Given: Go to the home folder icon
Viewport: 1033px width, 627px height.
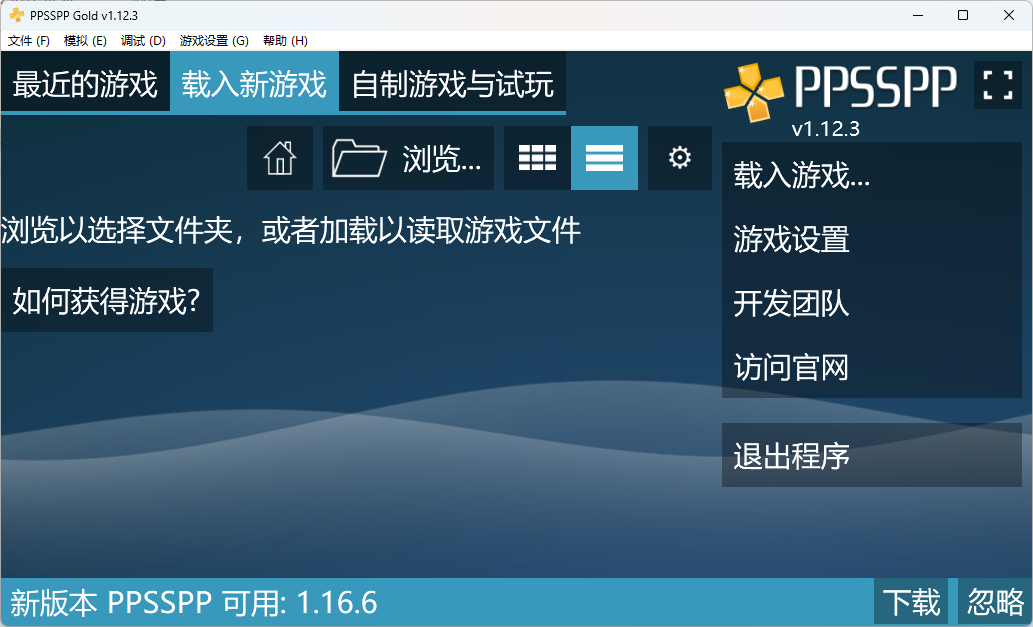Looking at the screenshot, I should 280,158.
